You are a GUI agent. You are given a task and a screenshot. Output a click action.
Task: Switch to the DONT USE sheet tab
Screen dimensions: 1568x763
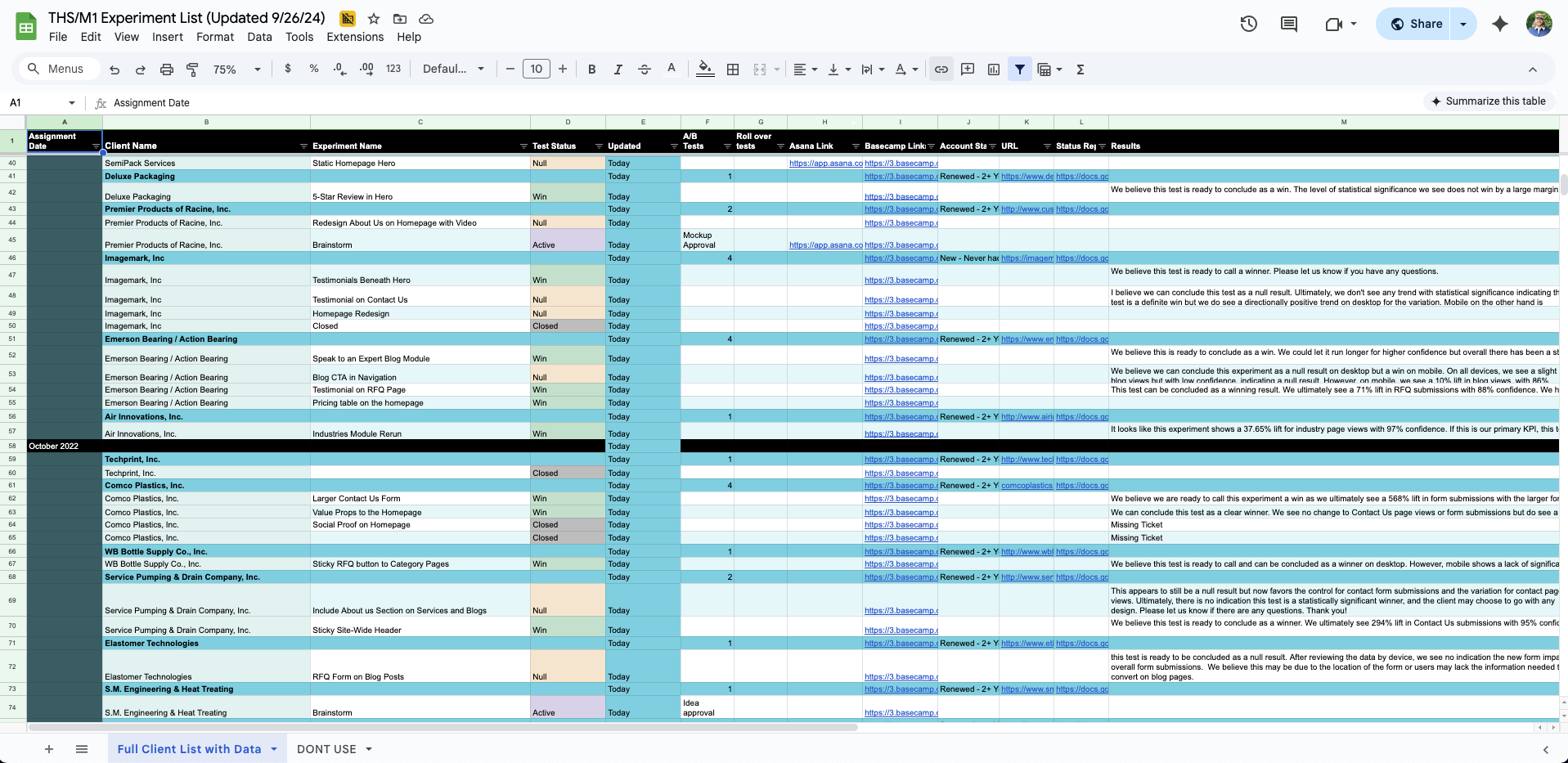pos(326,748)
